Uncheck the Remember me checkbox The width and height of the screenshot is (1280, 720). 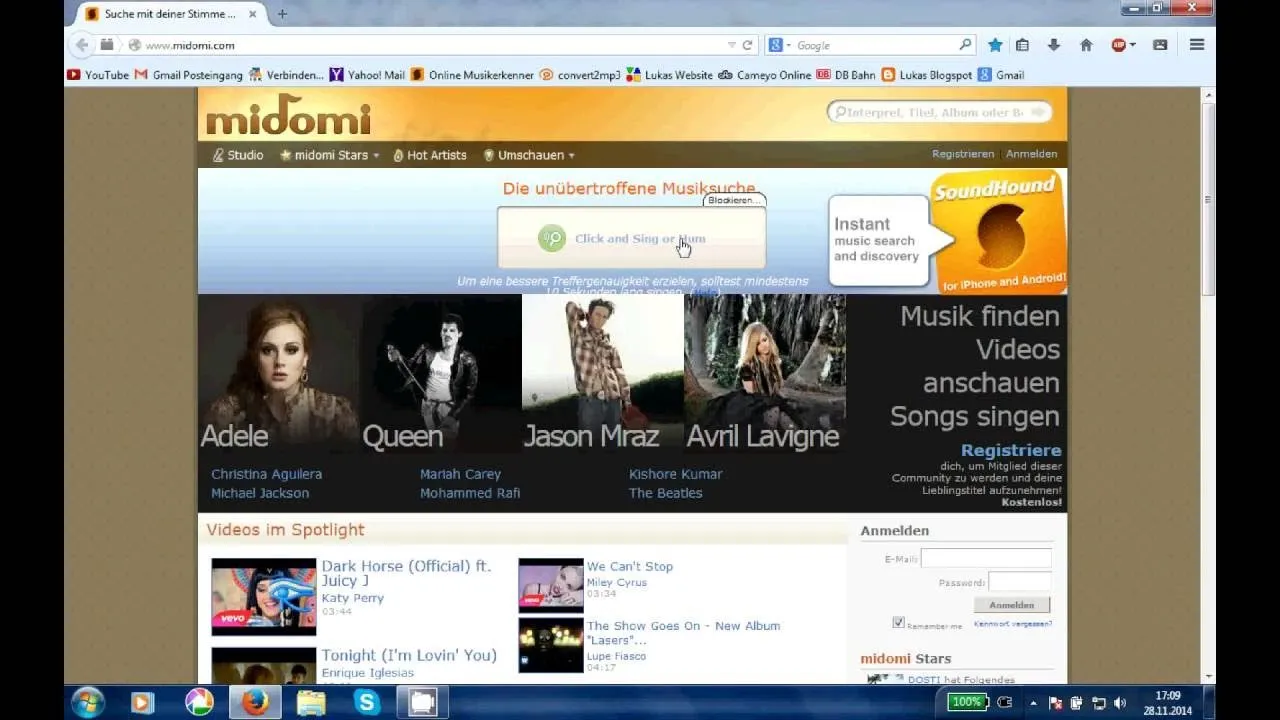pos(898,621)
